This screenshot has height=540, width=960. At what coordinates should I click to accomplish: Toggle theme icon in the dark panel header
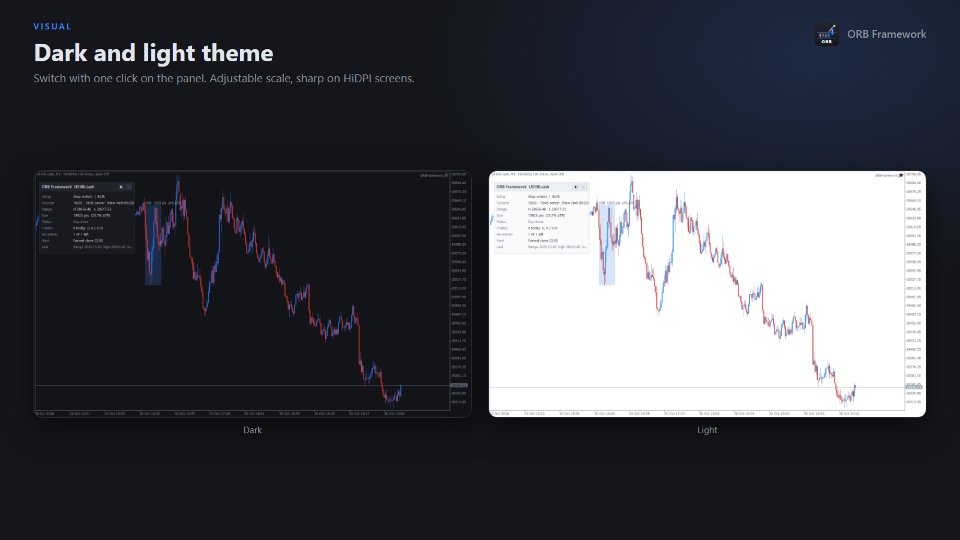(x=121, y=187)
